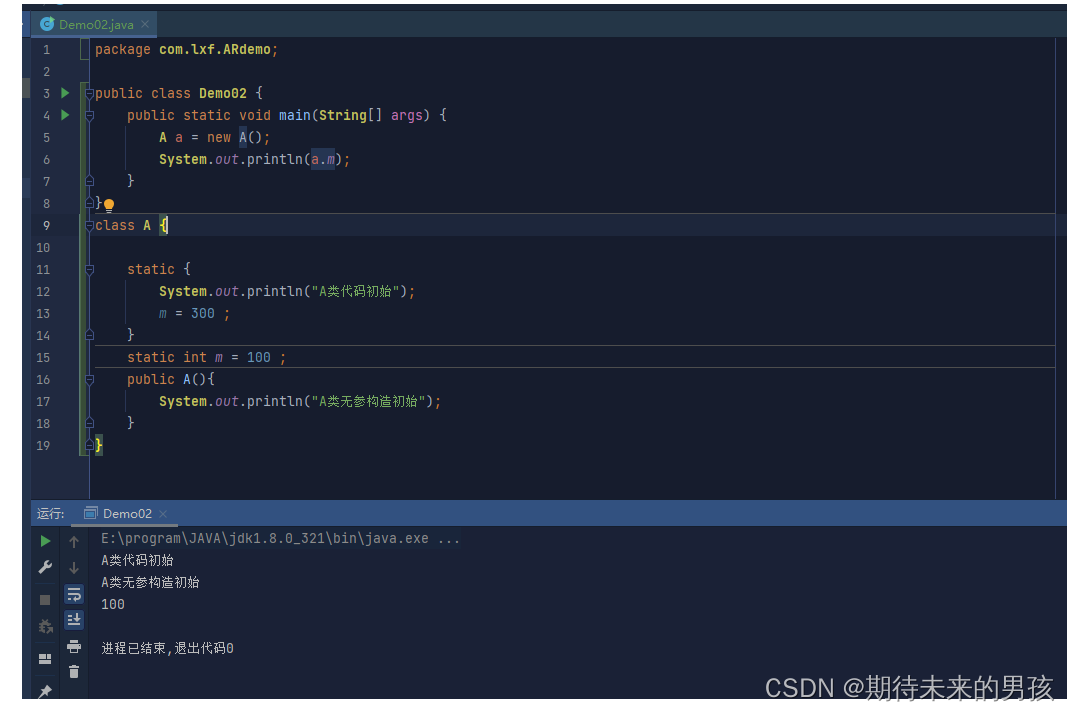Click console output line 'A类代码初始'
Image resolution: width=1070 pixels, height=711 pixels.
pos(137,560)
